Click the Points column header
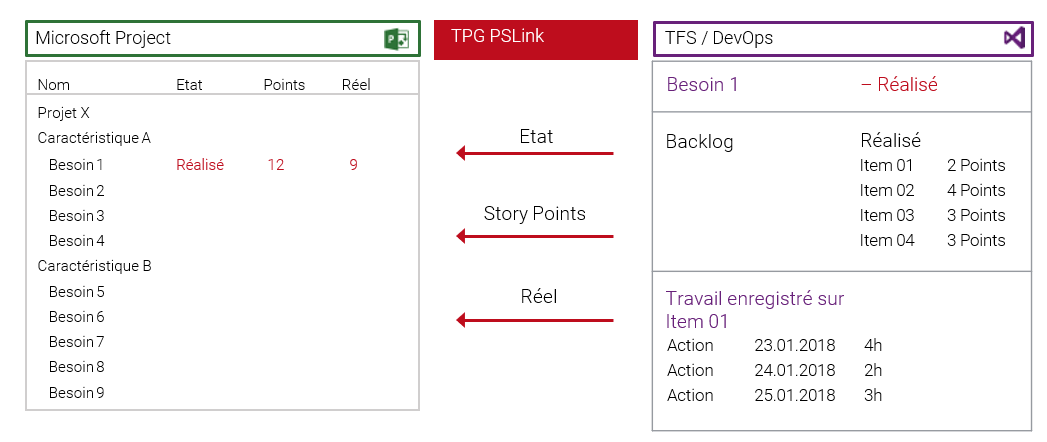Viewport: 1047px width, 442px height. click(x=284, y=85)
